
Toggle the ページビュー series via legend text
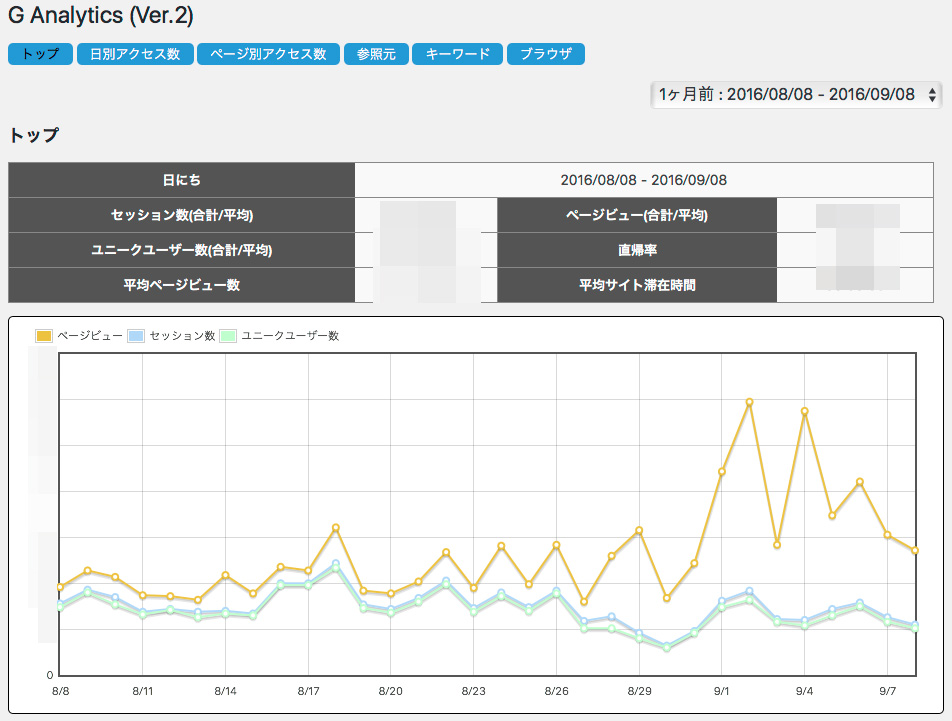pos(90,336)
